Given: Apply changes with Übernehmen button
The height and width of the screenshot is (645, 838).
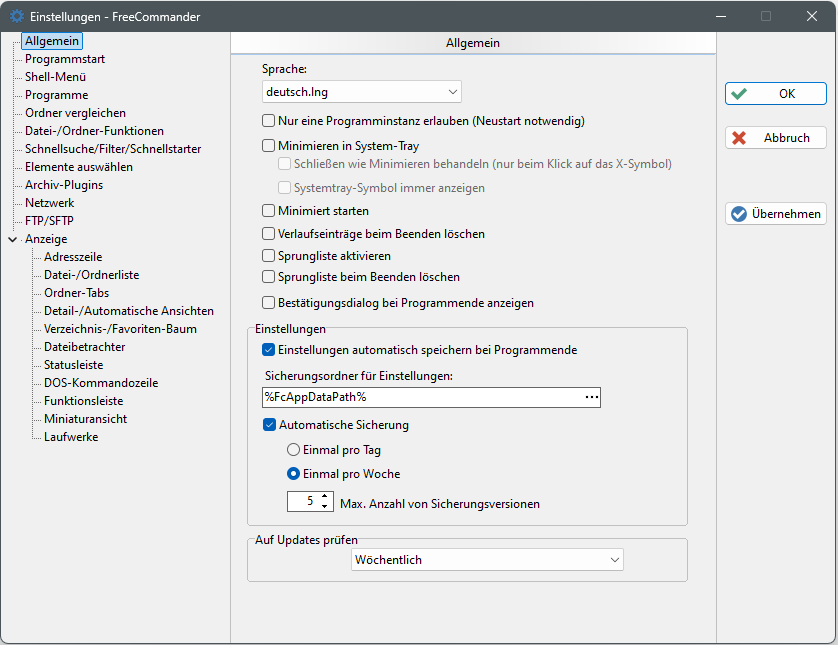Looking at the screenshot, I should tap(775, 213).
